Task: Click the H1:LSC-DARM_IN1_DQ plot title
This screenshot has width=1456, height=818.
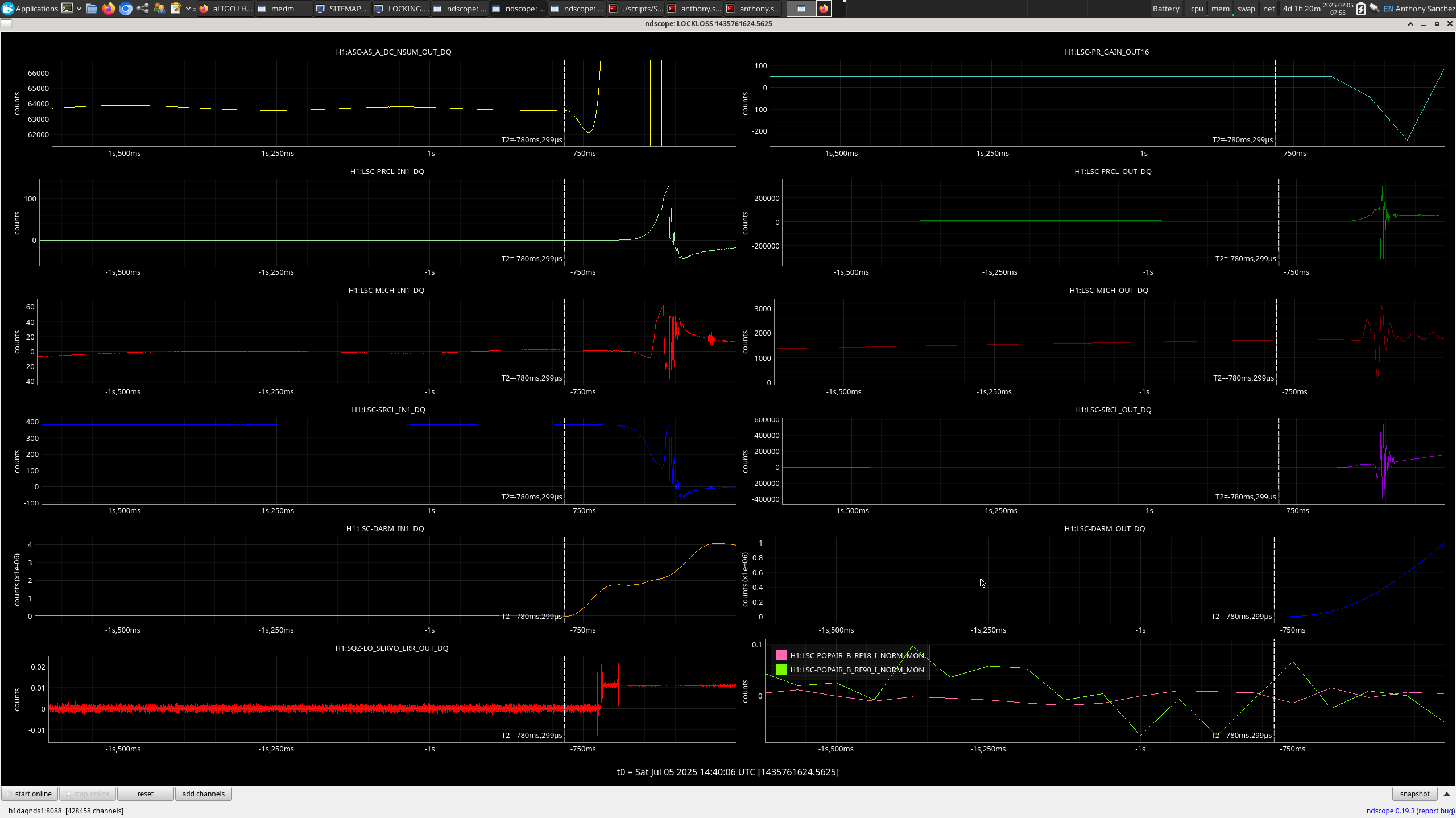Action: coord(385,528)
